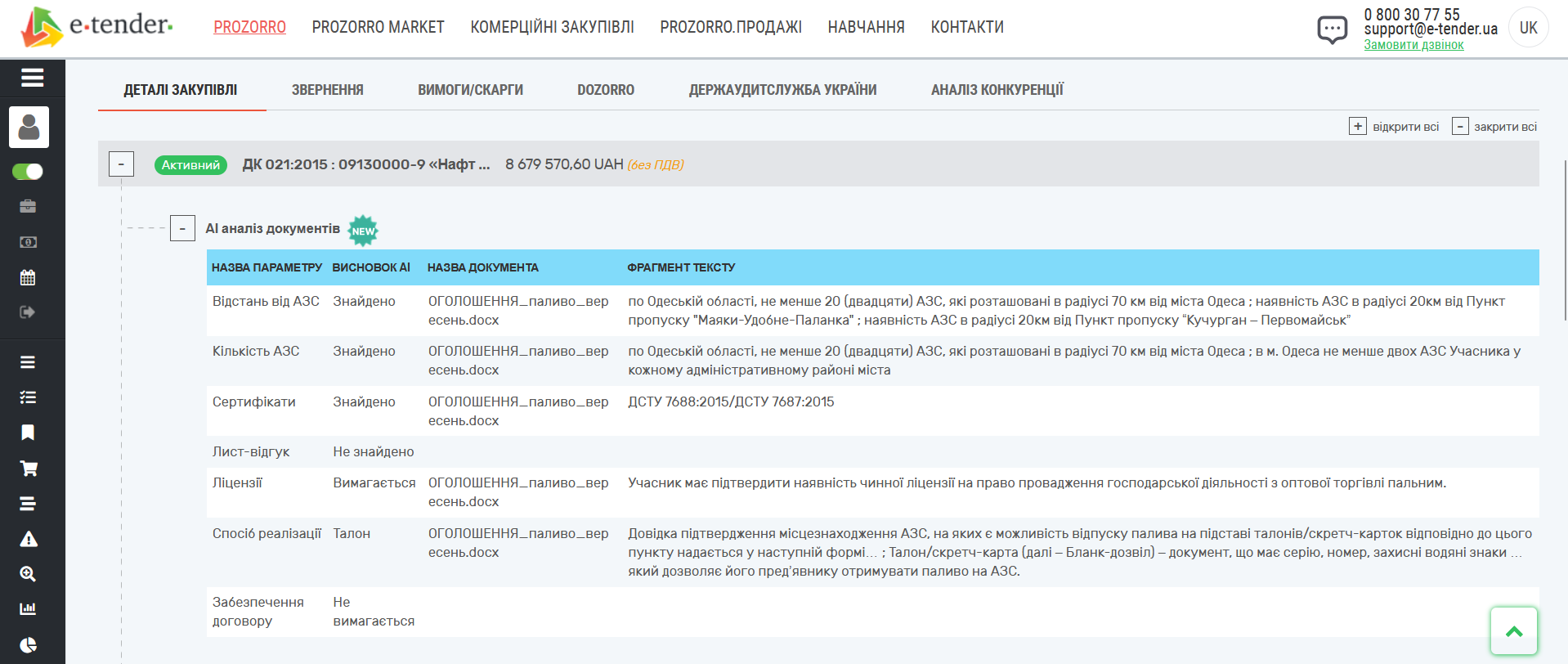This screenshot has height=664, width=1568.
Task: Click the scroll-to-top arrow button
Action: (1513, 631)
